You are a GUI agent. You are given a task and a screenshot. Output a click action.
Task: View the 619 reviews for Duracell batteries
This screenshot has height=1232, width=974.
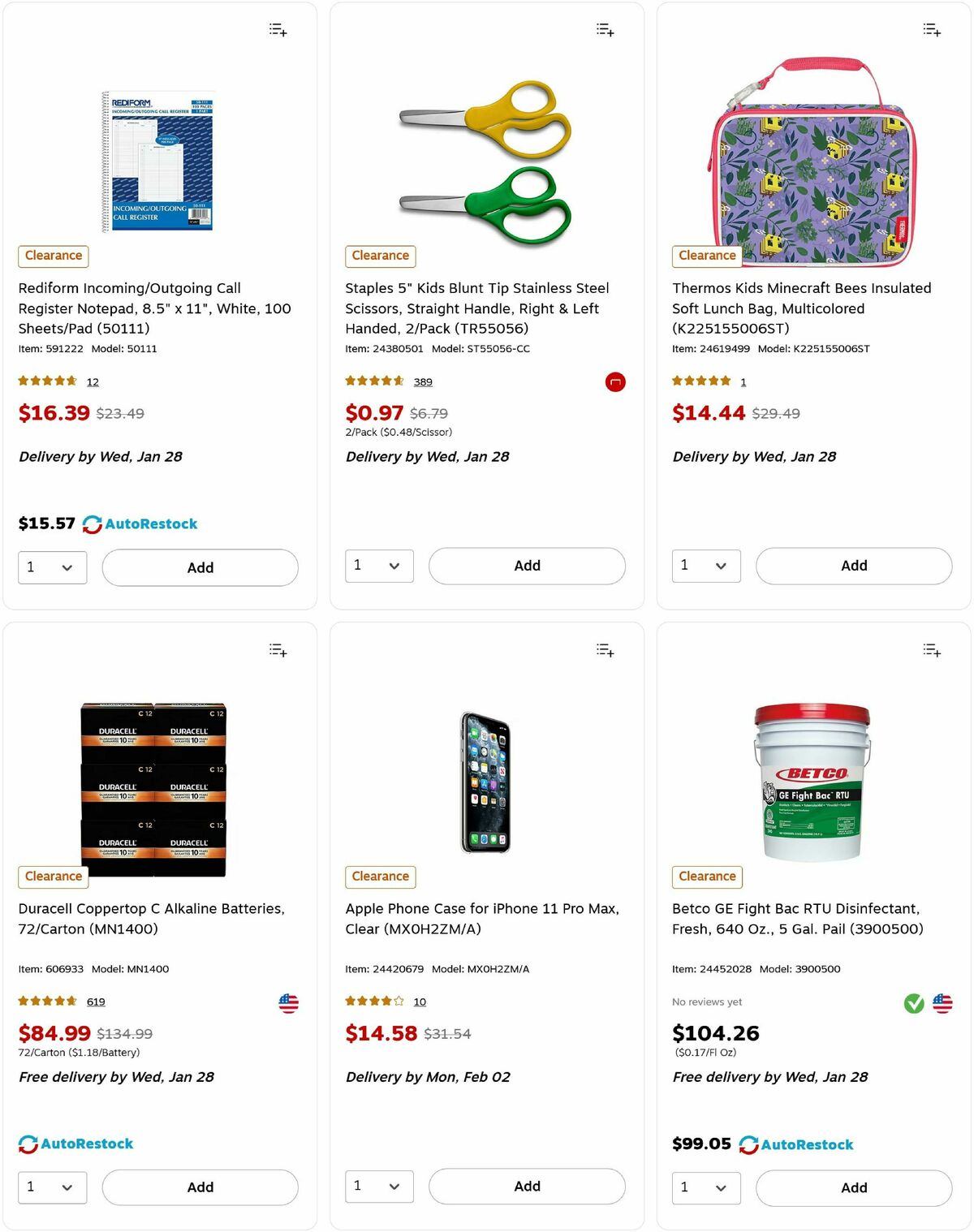click(96, 1002)
